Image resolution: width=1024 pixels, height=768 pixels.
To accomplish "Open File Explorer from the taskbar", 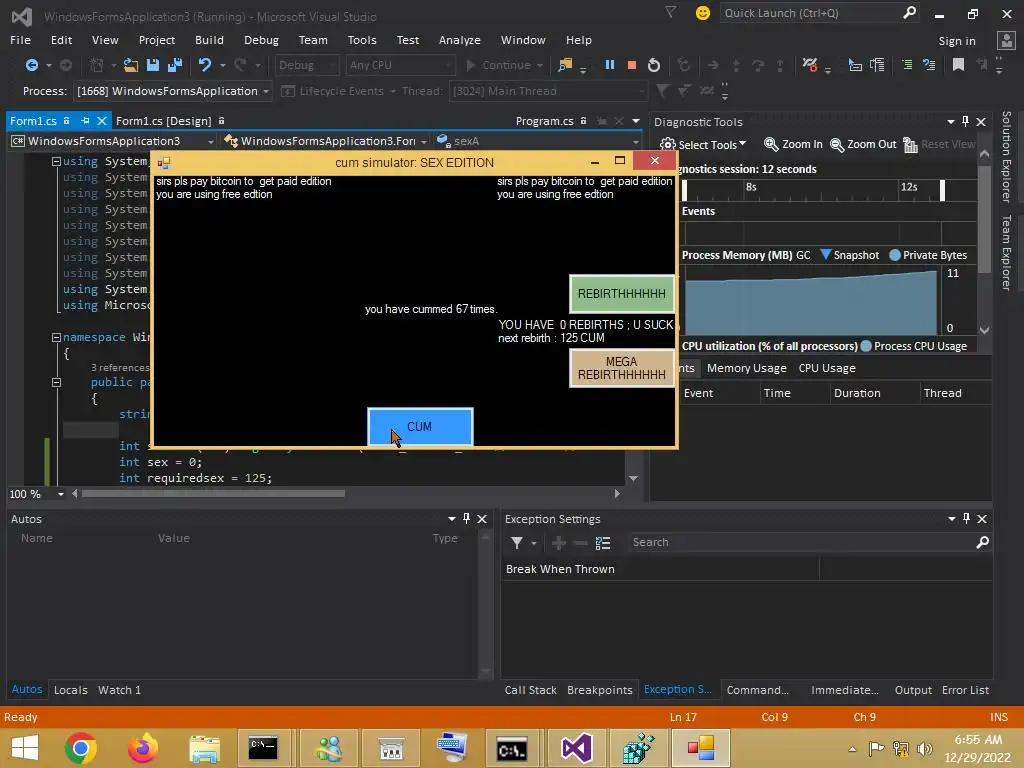I will pos(204,748).
